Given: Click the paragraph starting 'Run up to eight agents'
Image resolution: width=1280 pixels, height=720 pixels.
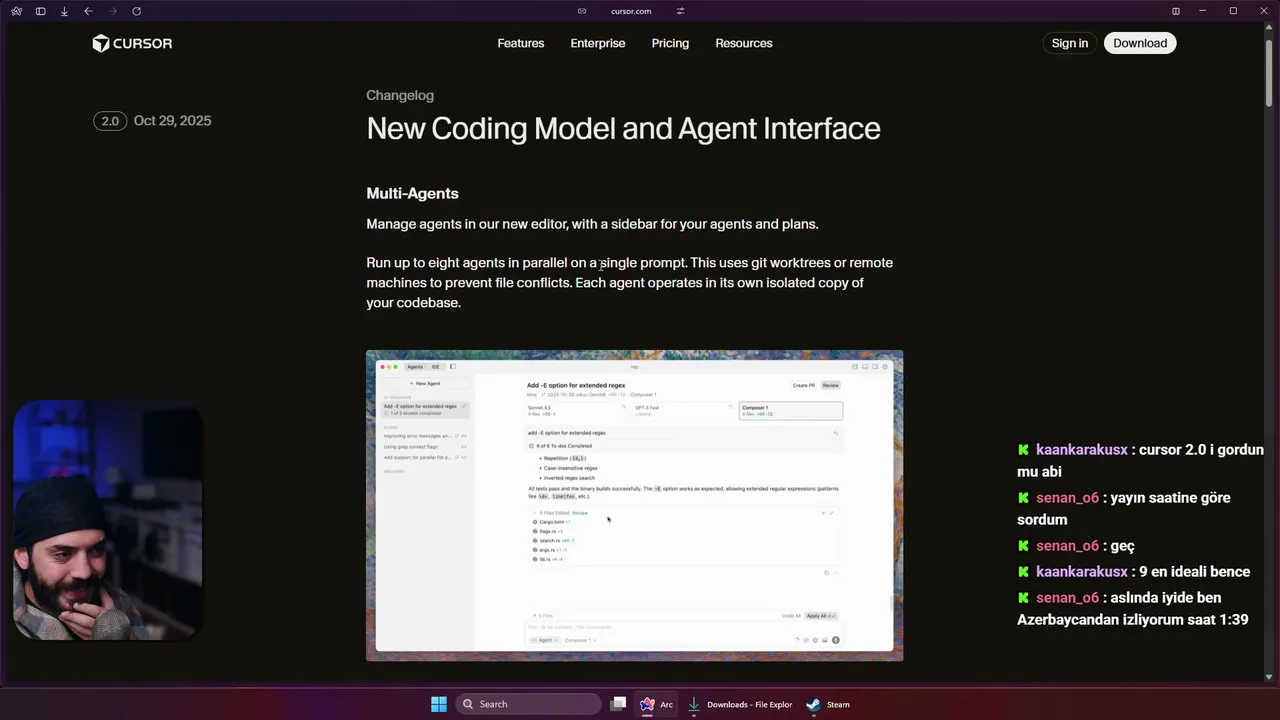Looking at the screenshot, I should tap(630, 283).
